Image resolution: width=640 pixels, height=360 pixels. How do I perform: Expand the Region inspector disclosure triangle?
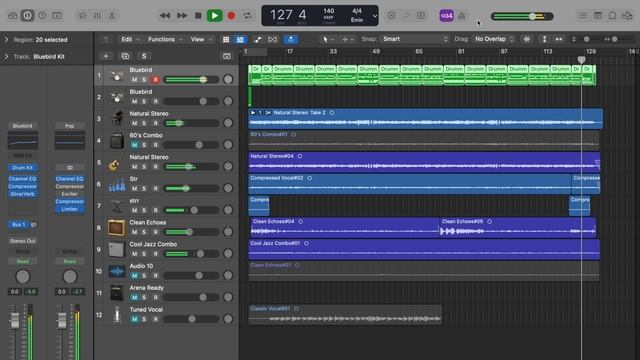(x=6, y=40)
